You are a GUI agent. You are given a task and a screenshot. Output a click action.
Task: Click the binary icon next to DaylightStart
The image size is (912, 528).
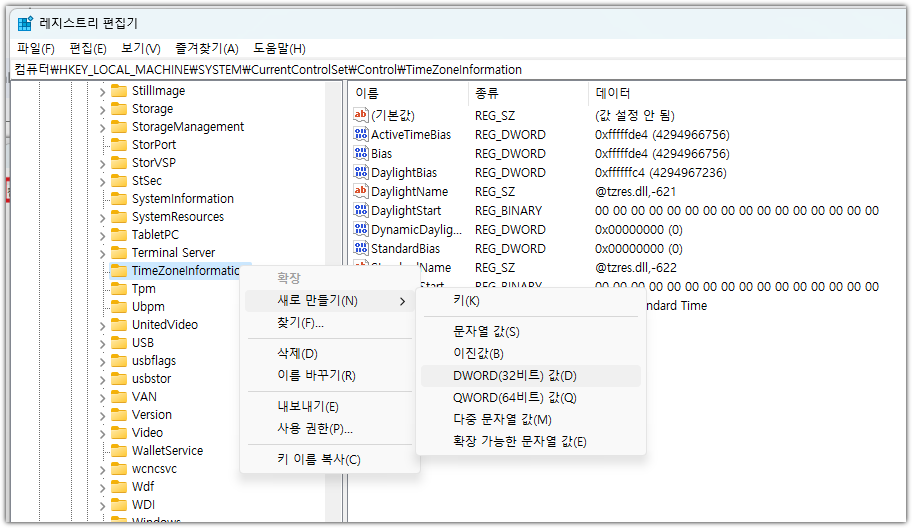(361, 211)
